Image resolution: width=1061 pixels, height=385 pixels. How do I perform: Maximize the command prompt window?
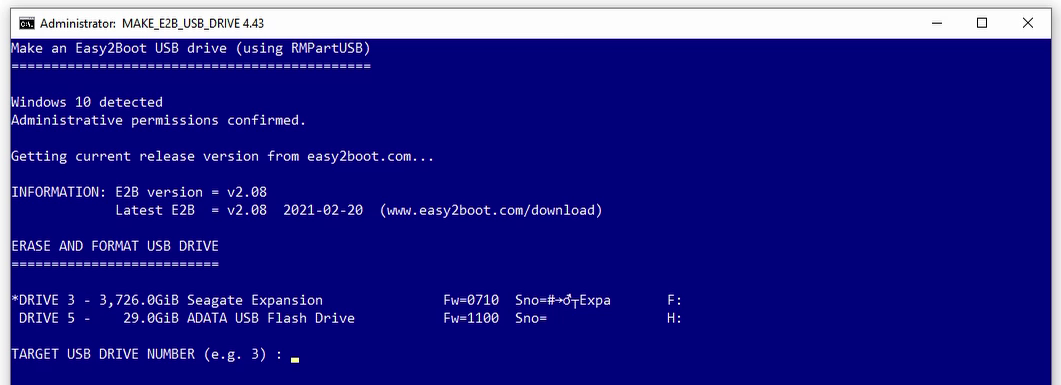(982, 23)
